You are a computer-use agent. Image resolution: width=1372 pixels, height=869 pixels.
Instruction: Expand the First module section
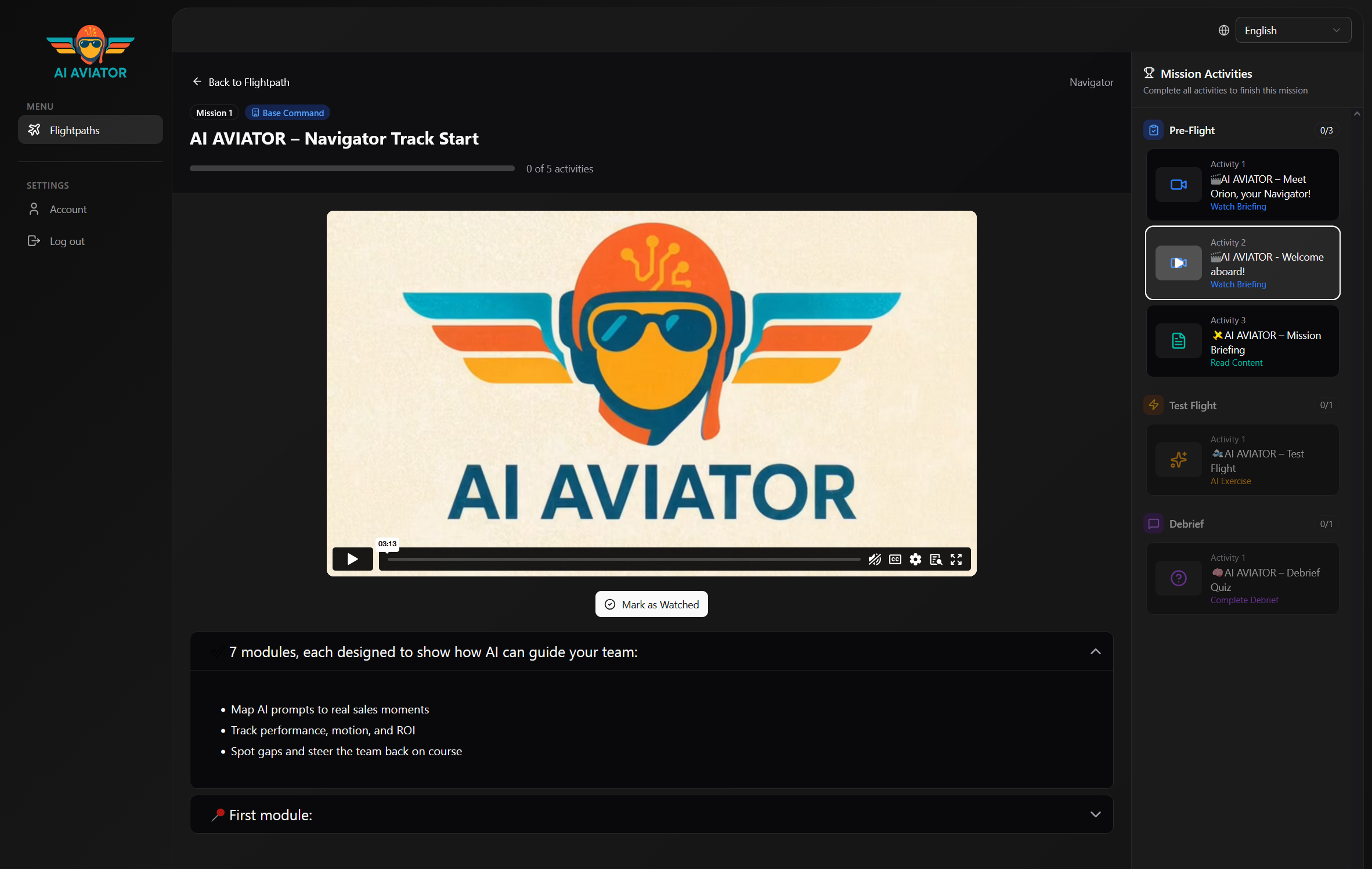[1095, 814]
